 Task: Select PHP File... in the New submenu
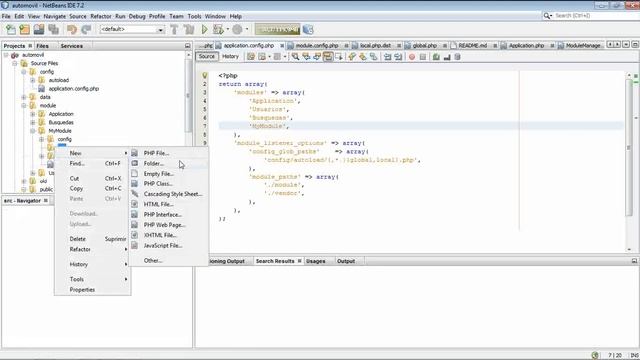pos(169,153)
